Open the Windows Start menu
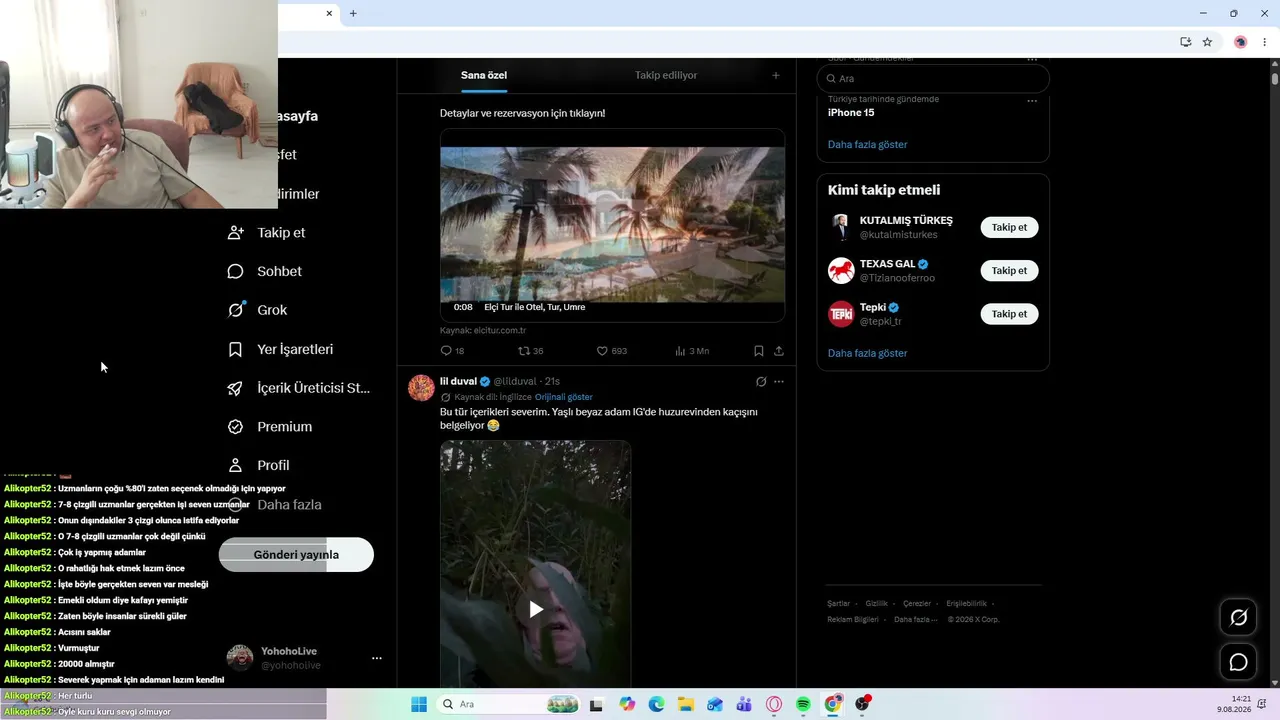Screen dimensions: 1280x720 point(419,705)
